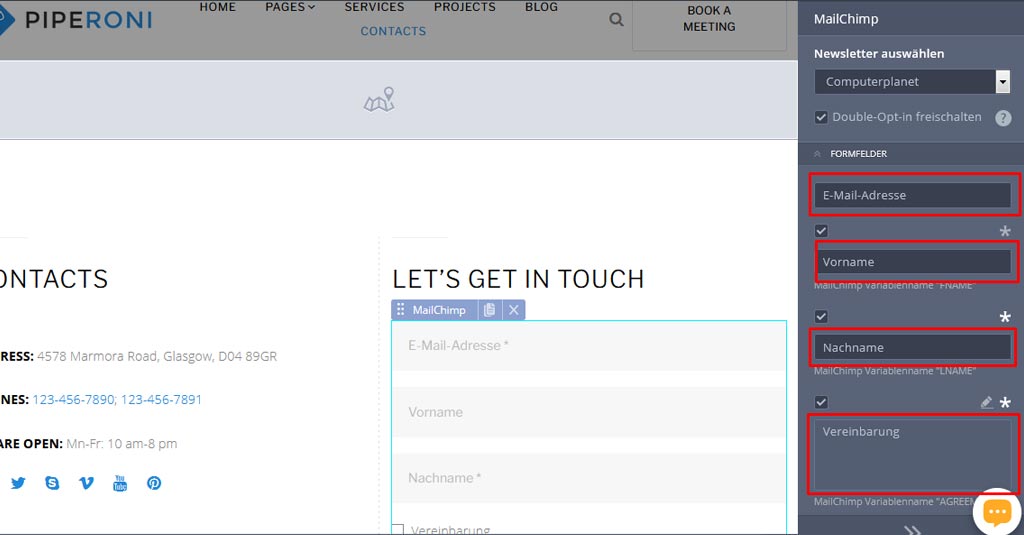
Task: Open the Services menu item
Action: 374,7
